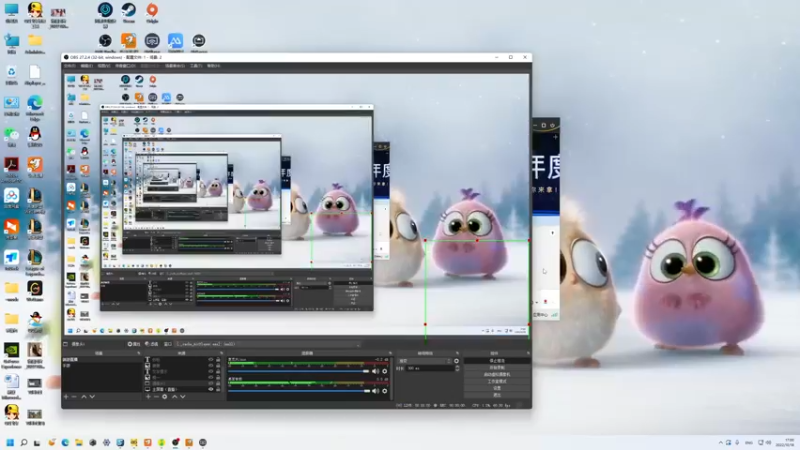Open Filters for the selected OBS source
This screenshot has width=800, height=450.
point(152,344)
